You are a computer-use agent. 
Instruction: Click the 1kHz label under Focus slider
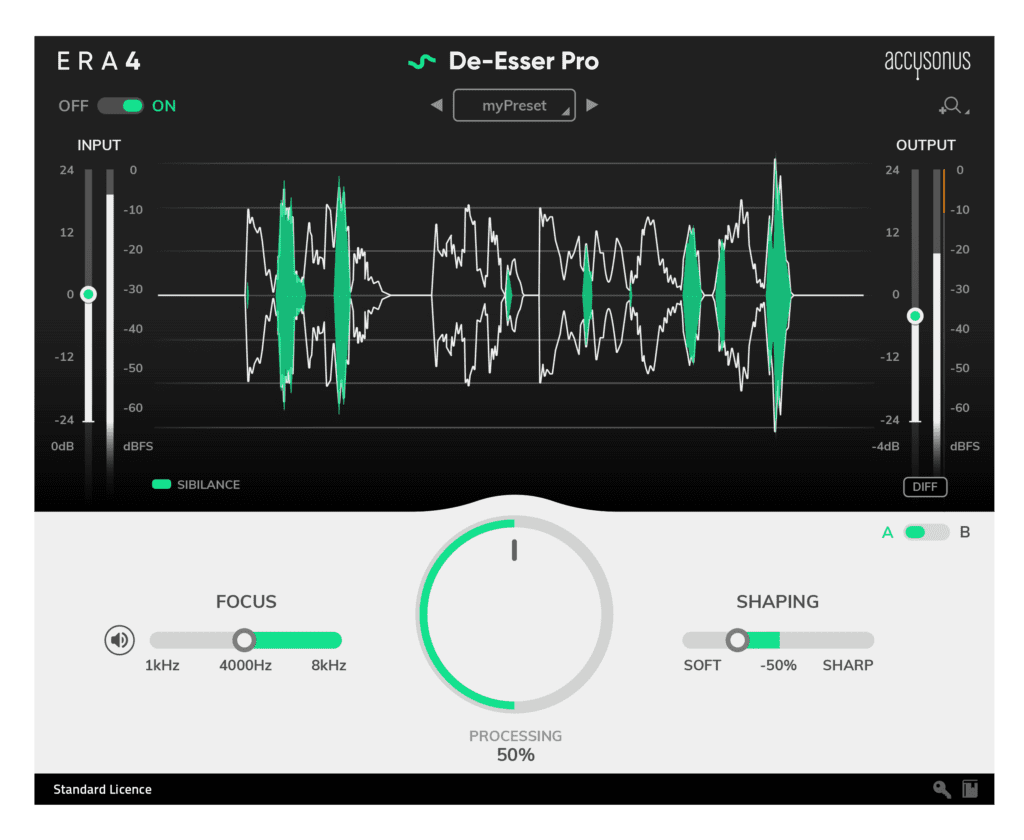(x=162, y=666)
